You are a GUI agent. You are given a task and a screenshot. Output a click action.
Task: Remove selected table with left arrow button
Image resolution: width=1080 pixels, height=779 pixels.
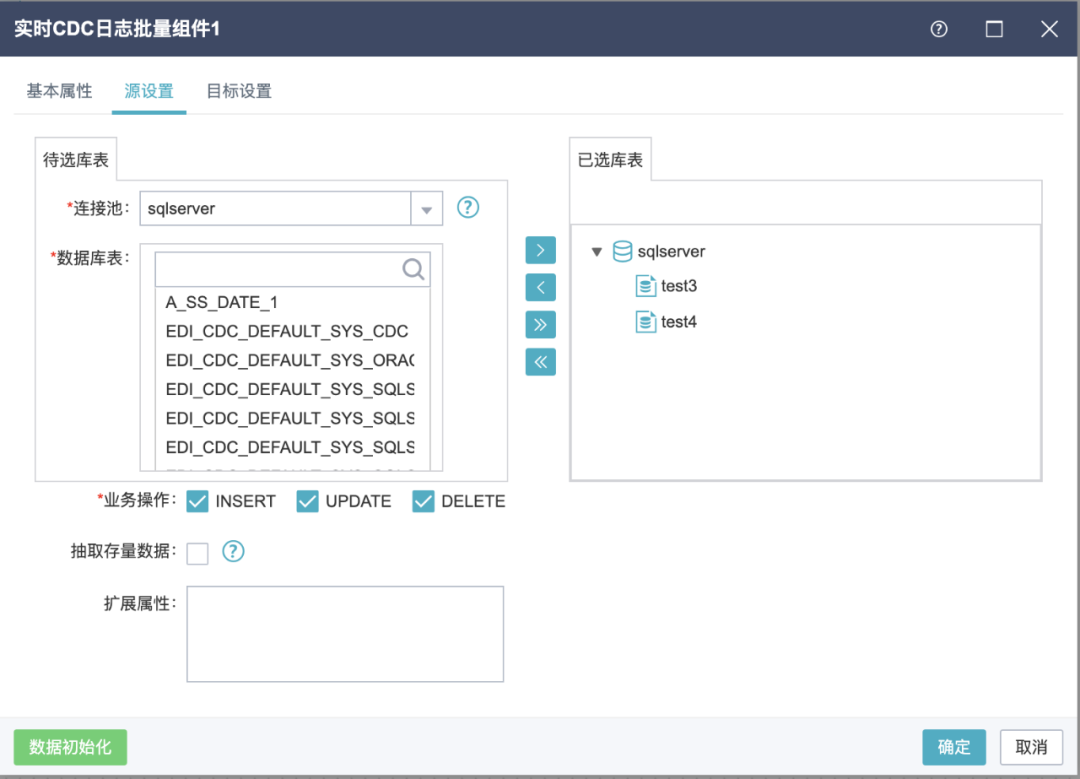click(x=540, y=288)
